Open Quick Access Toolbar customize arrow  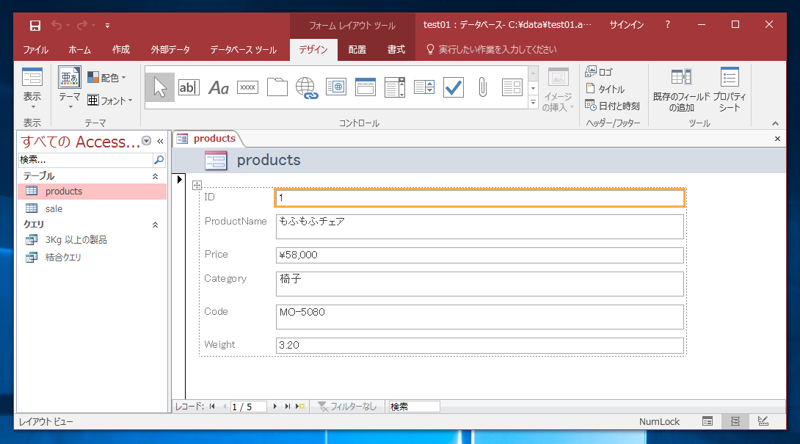pos(107,25)
